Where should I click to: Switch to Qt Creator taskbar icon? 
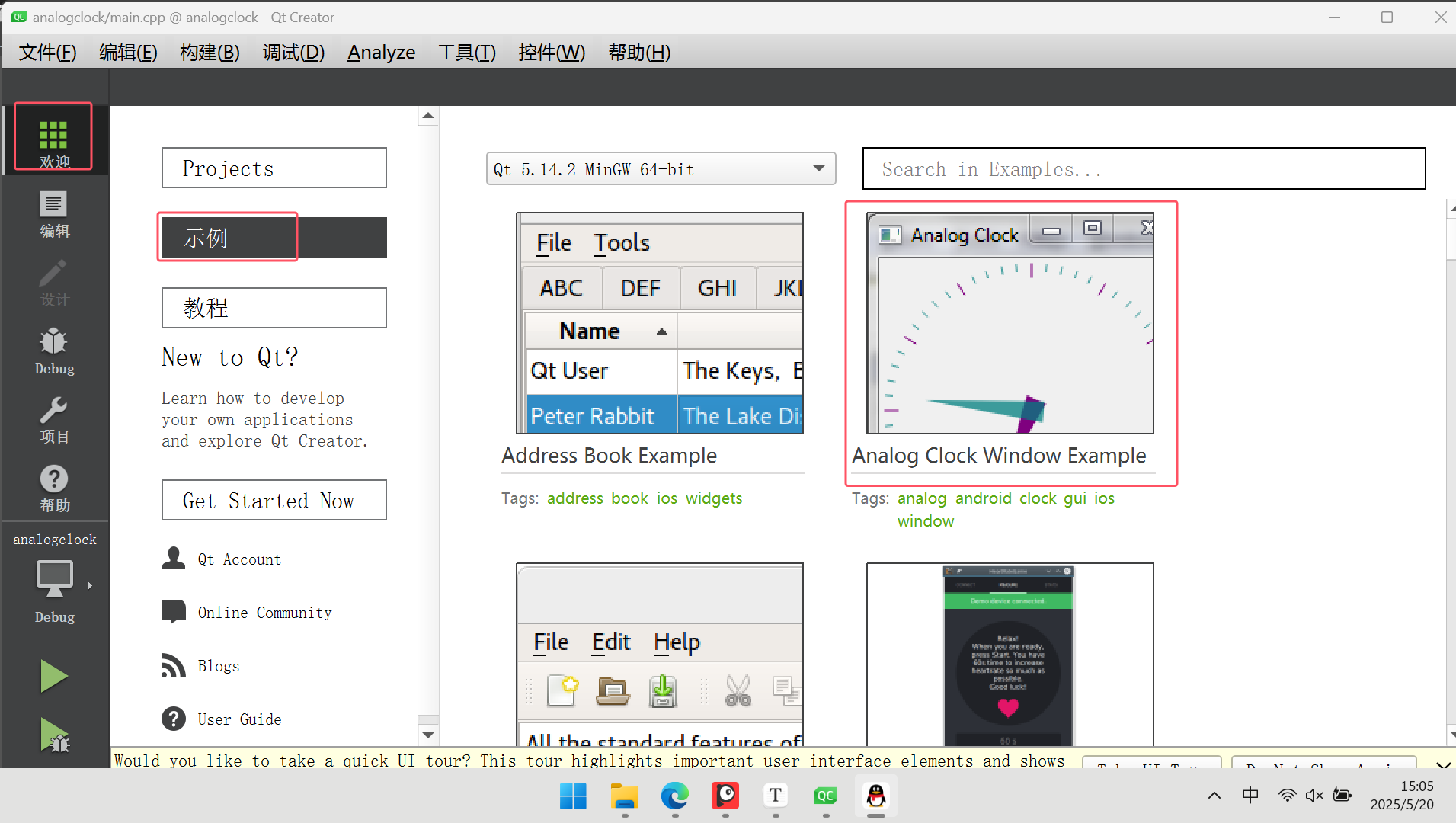[825, 796]
